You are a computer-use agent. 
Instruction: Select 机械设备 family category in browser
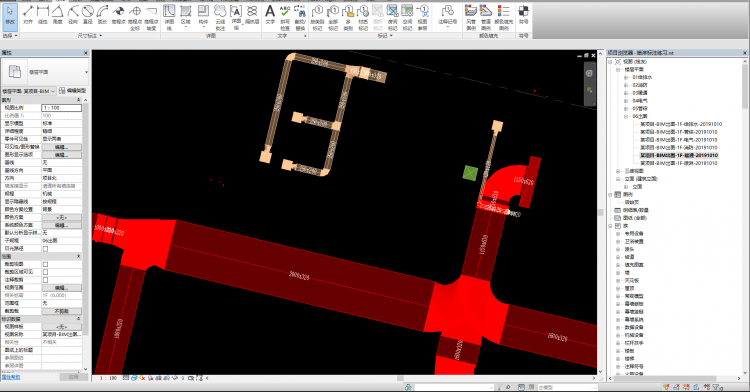point(634,335)
